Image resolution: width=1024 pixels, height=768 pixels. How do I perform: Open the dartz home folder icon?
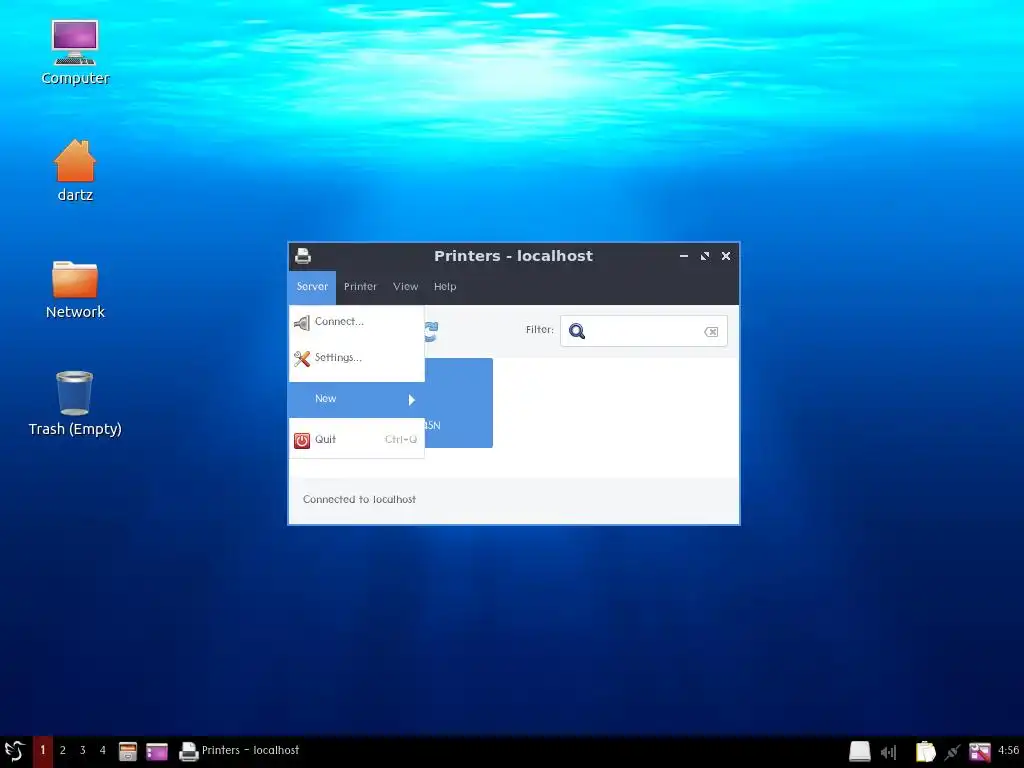(75, 170)
